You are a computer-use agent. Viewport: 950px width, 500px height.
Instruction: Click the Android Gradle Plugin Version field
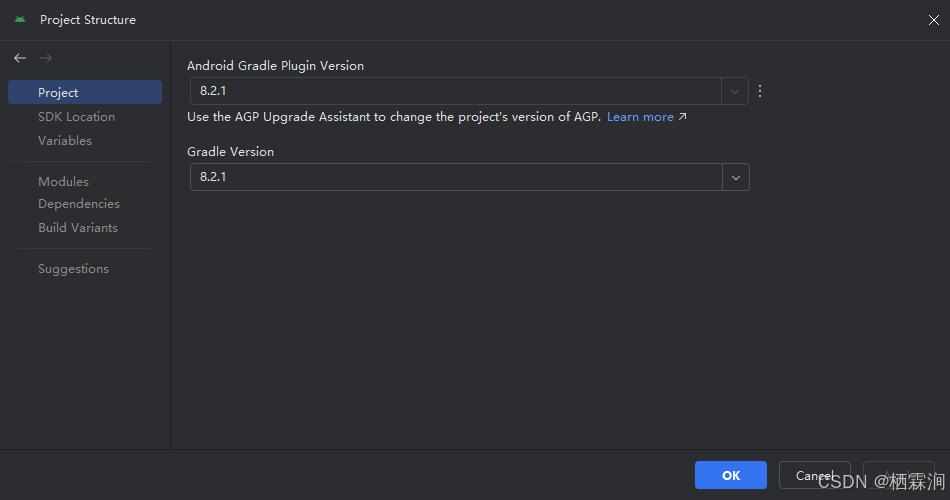[456, 91]
